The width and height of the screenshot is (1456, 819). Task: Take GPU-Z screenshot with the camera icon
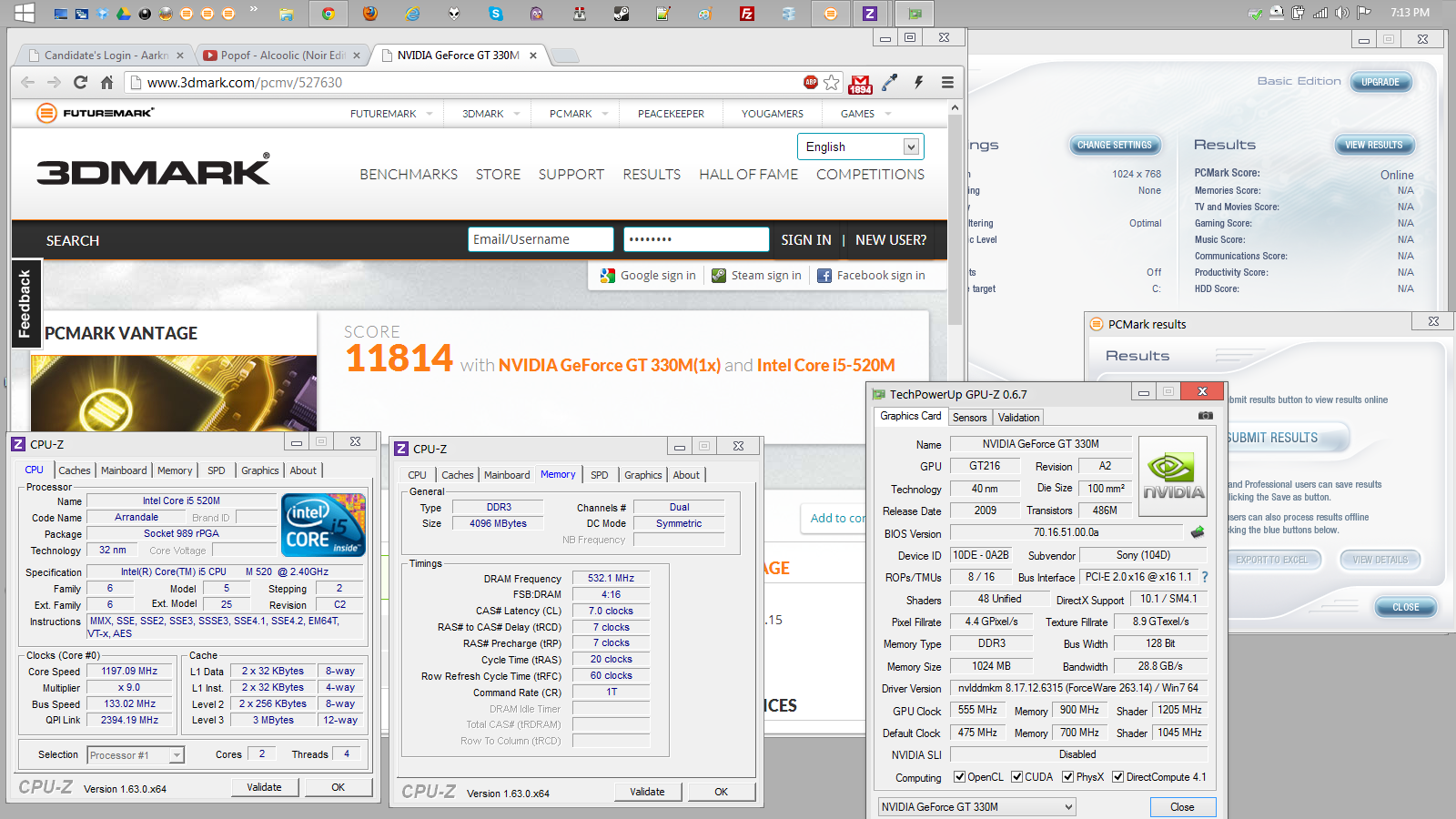coord(1206,416)
